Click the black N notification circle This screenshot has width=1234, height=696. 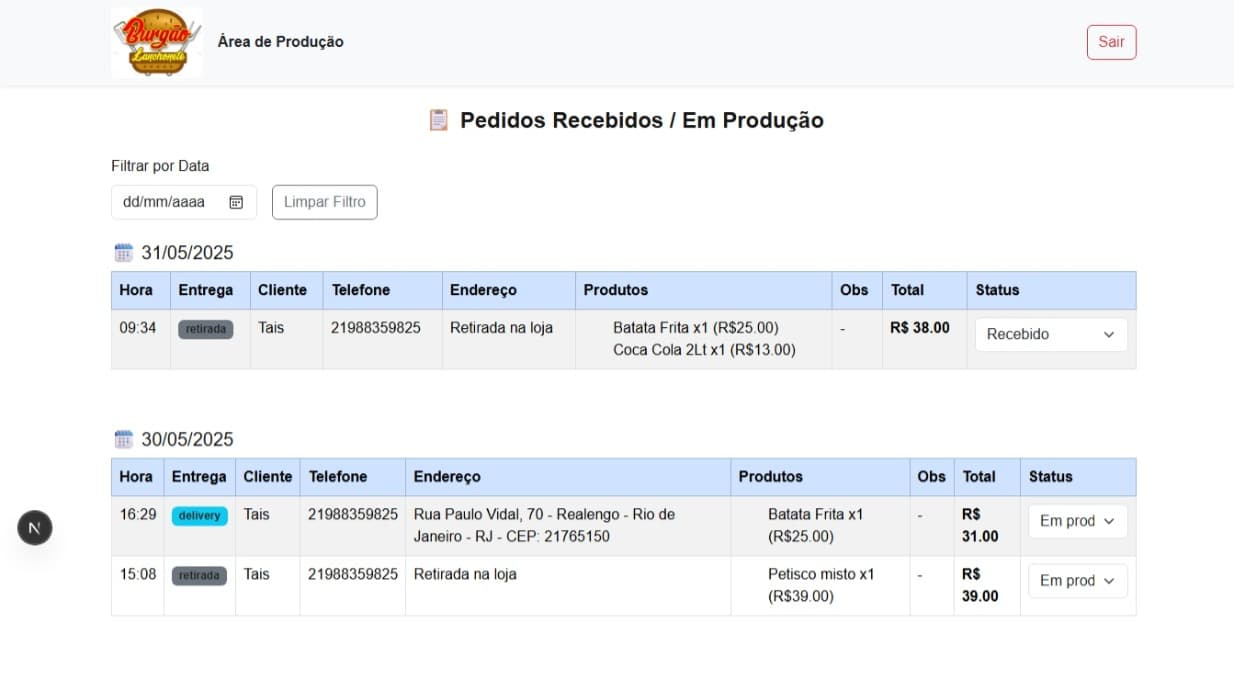click(x=35, y=527)
